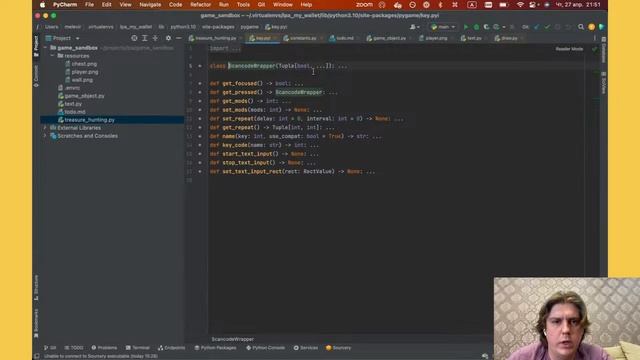Open the Zoom menu bar status item
This screenshot has height=360, width=640.
click(364, 5)
